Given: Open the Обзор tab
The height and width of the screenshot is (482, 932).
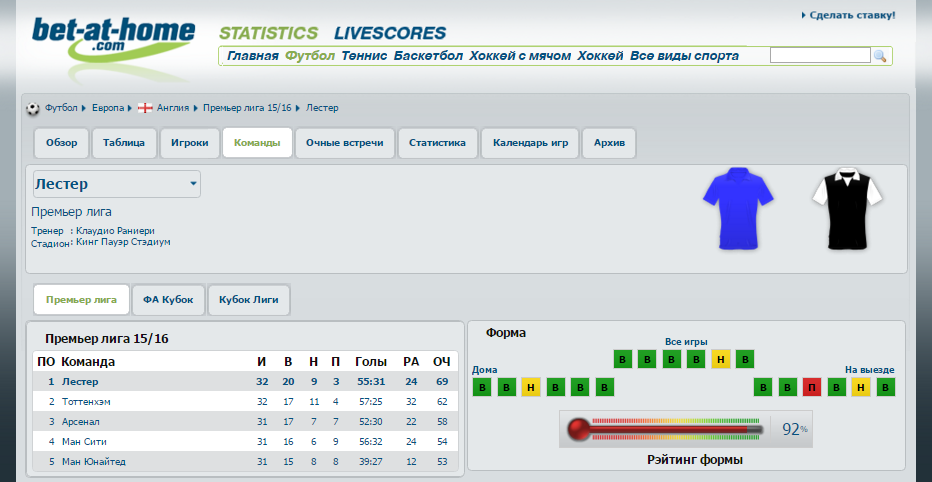Looking at the screenshot, I should [x=62, y=143].
